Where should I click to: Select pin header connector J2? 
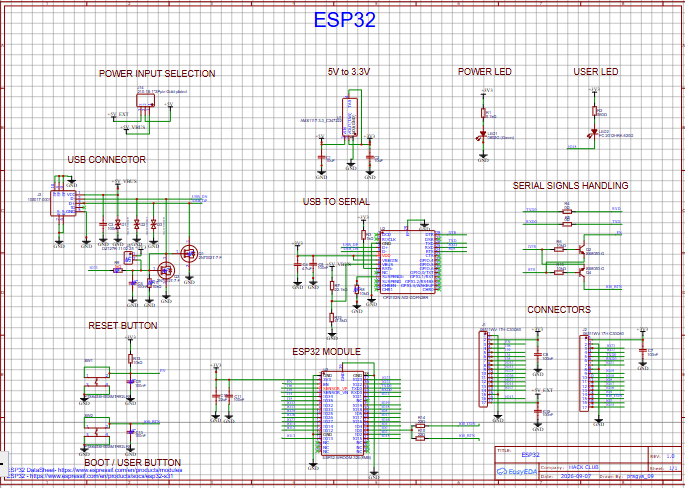click(x=584, y=373)
